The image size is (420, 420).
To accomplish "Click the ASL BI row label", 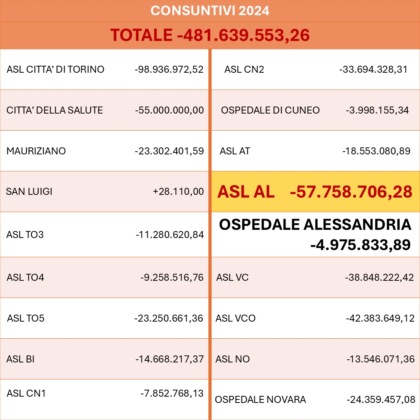I will [x=20, y=359].
